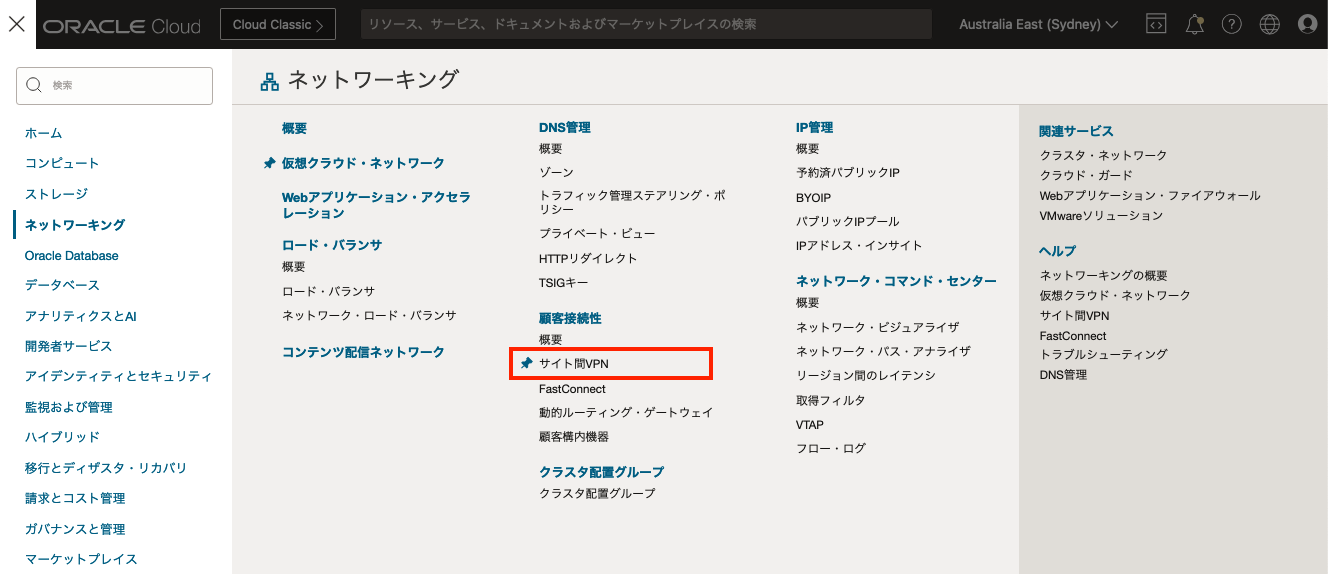This screenshot has height=574, width=1328.
Task: Open FastConnect under 顧客接続性
Action: tap(572, 389)
